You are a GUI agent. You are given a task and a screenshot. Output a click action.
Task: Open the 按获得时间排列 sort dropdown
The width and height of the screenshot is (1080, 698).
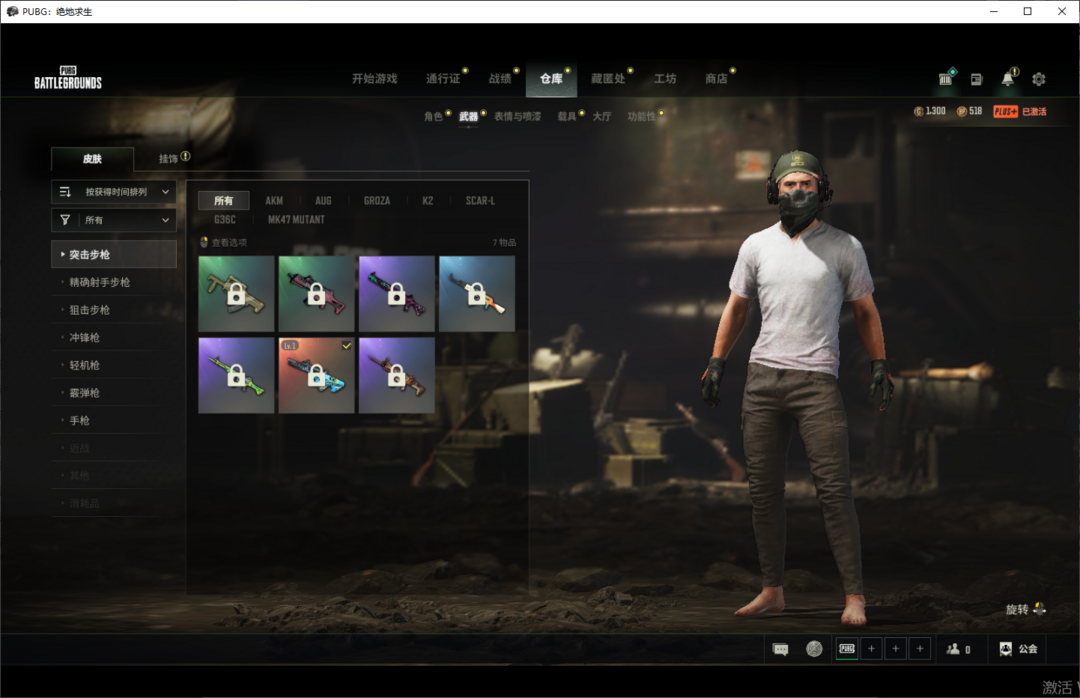(114, 192)
